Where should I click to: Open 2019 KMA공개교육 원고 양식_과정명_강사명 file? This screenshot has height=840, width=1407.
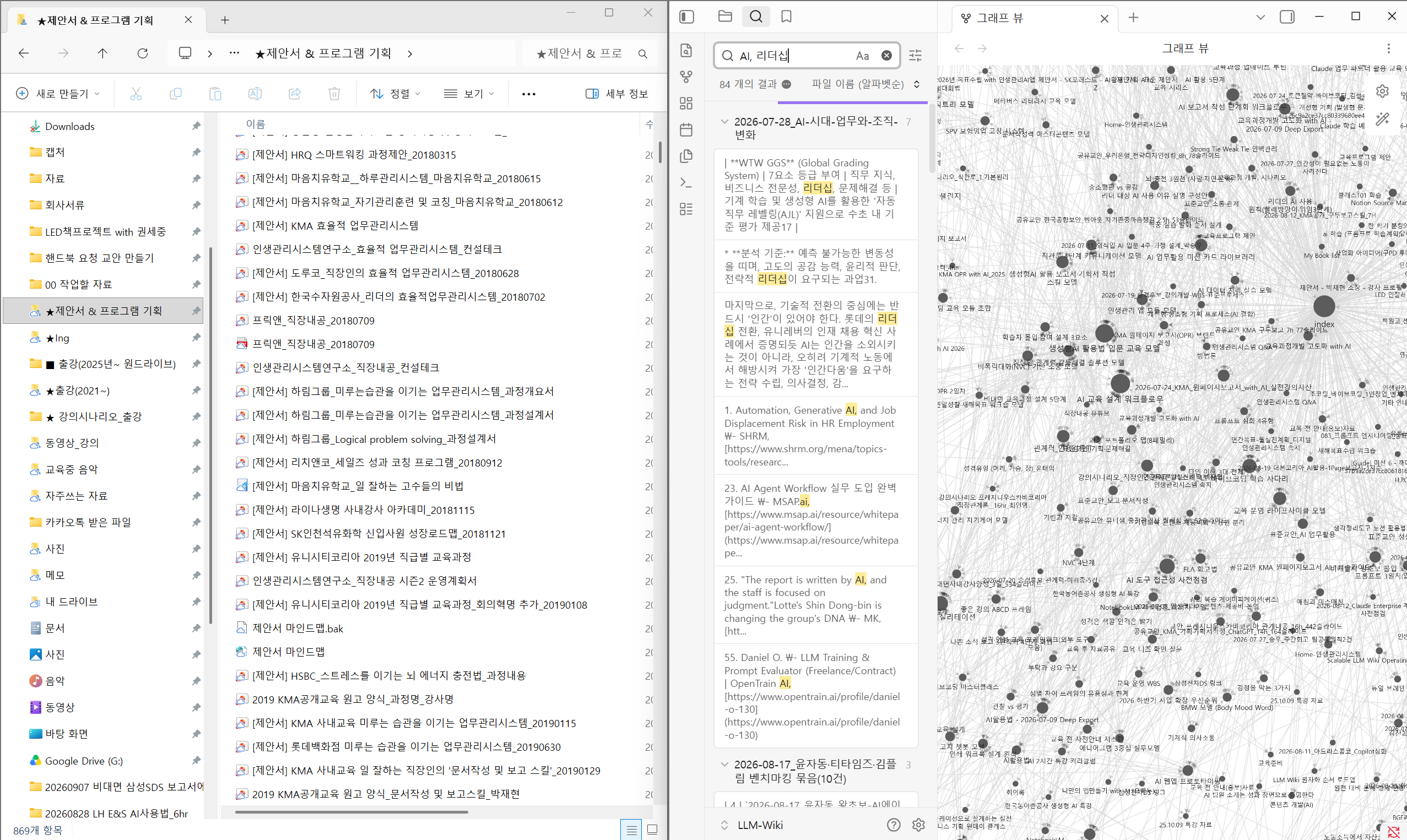(353, 699)
